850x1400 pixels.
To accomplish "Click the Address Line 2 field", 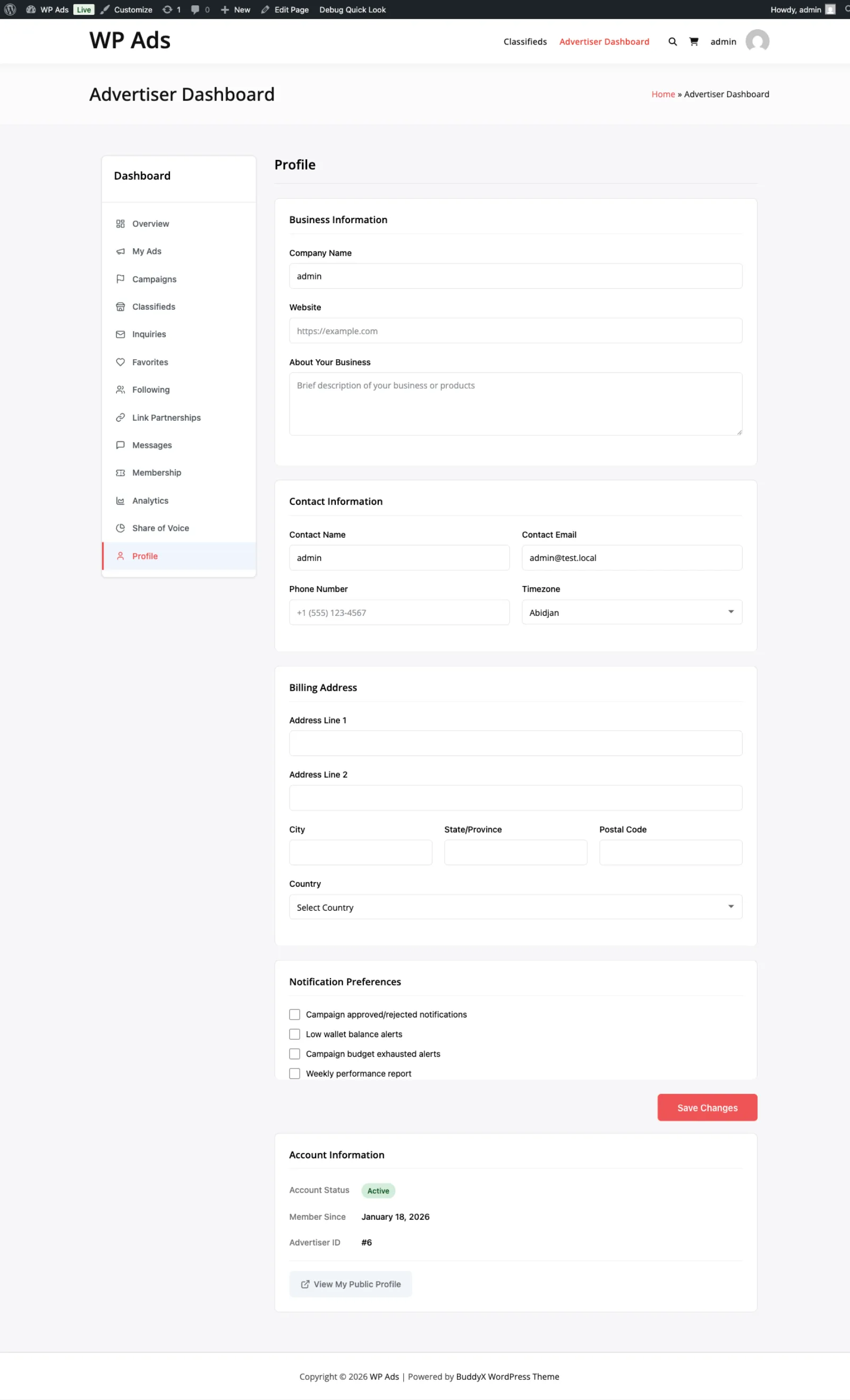I will click(515, 797).
